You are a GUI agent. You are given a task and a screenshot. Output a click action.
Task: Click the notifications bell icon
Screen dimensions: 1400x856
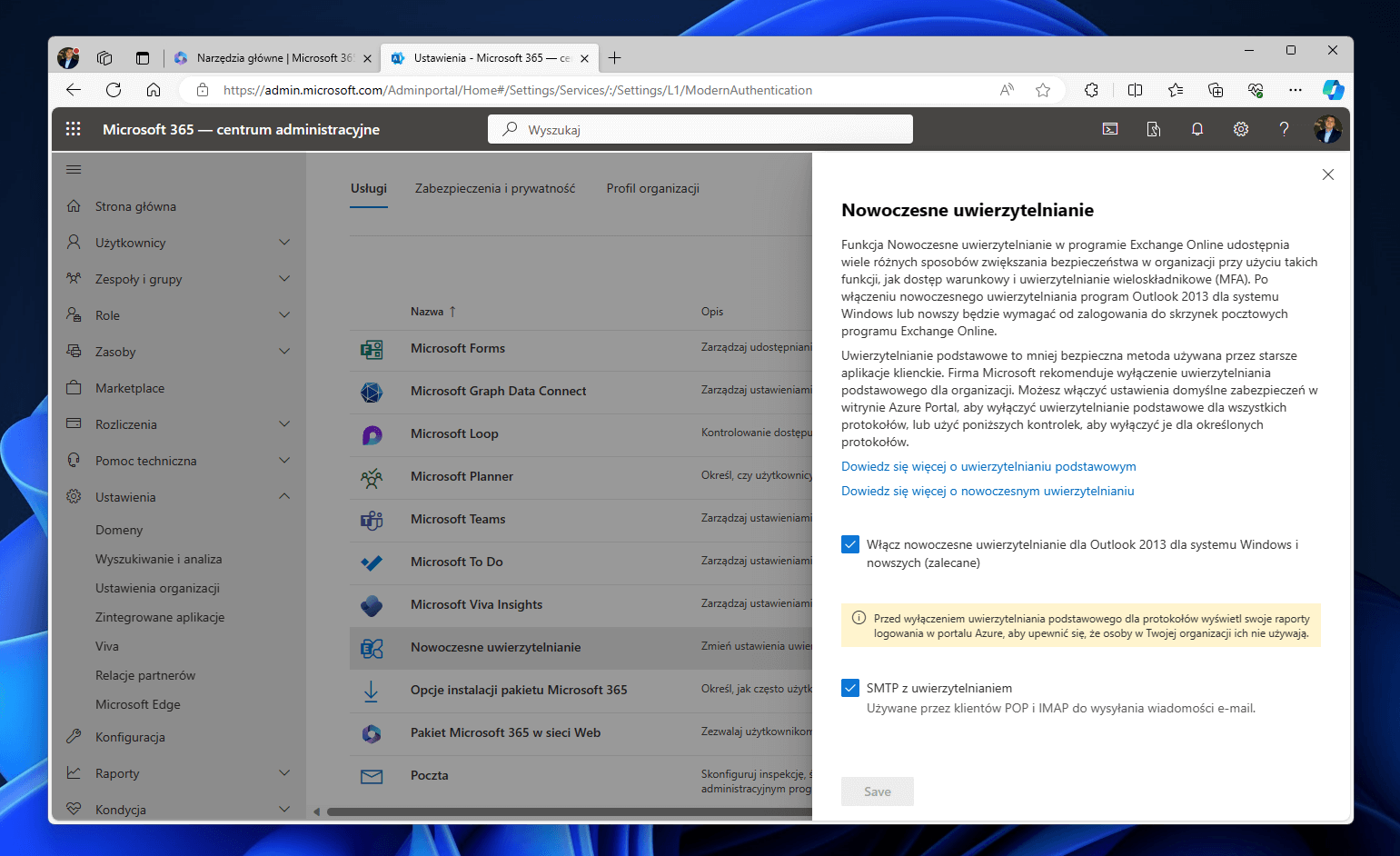pos(1197,129)
